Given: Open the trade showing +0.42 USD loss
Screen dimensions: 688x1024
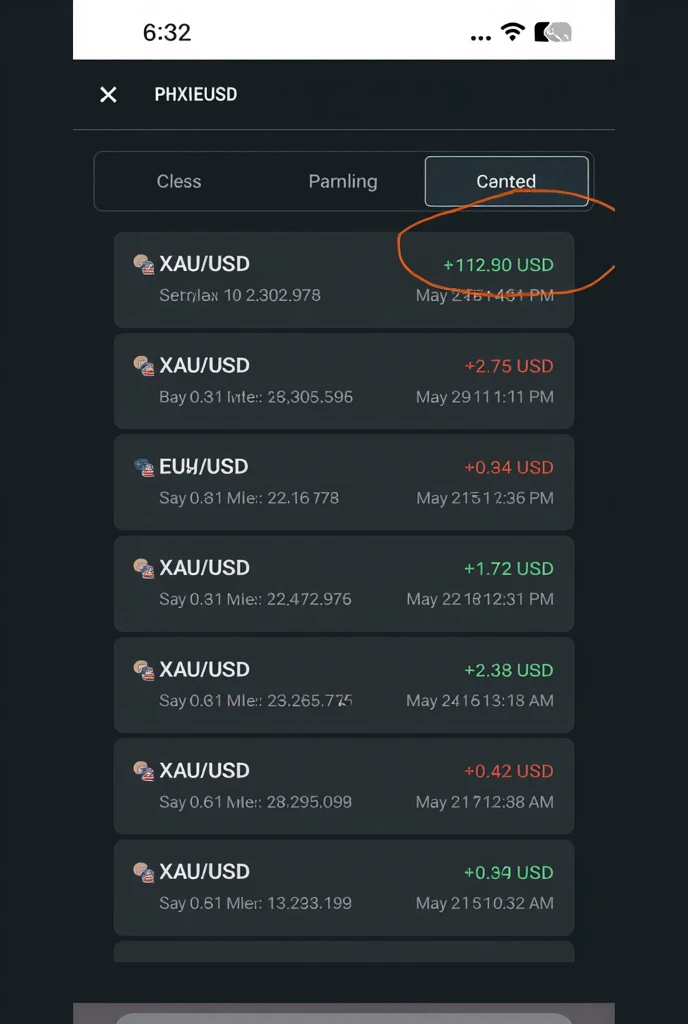Looking at the screenshot, I should [344, 786].
